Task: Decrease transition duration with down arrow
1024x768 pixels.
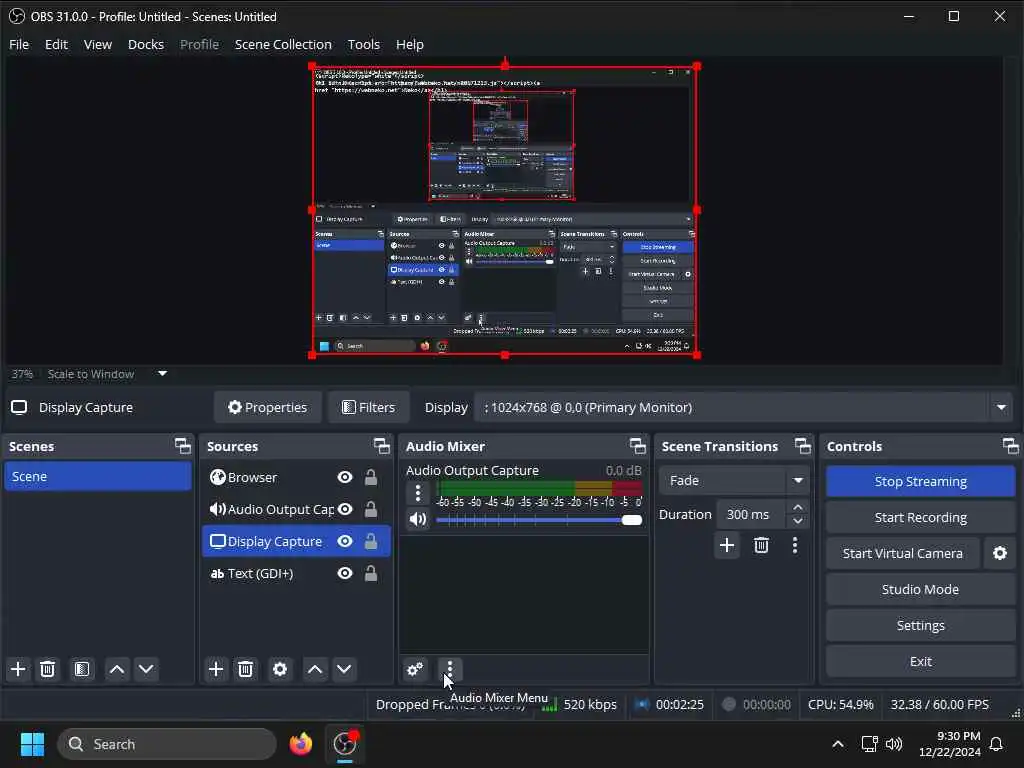Action: click(797, 521)
